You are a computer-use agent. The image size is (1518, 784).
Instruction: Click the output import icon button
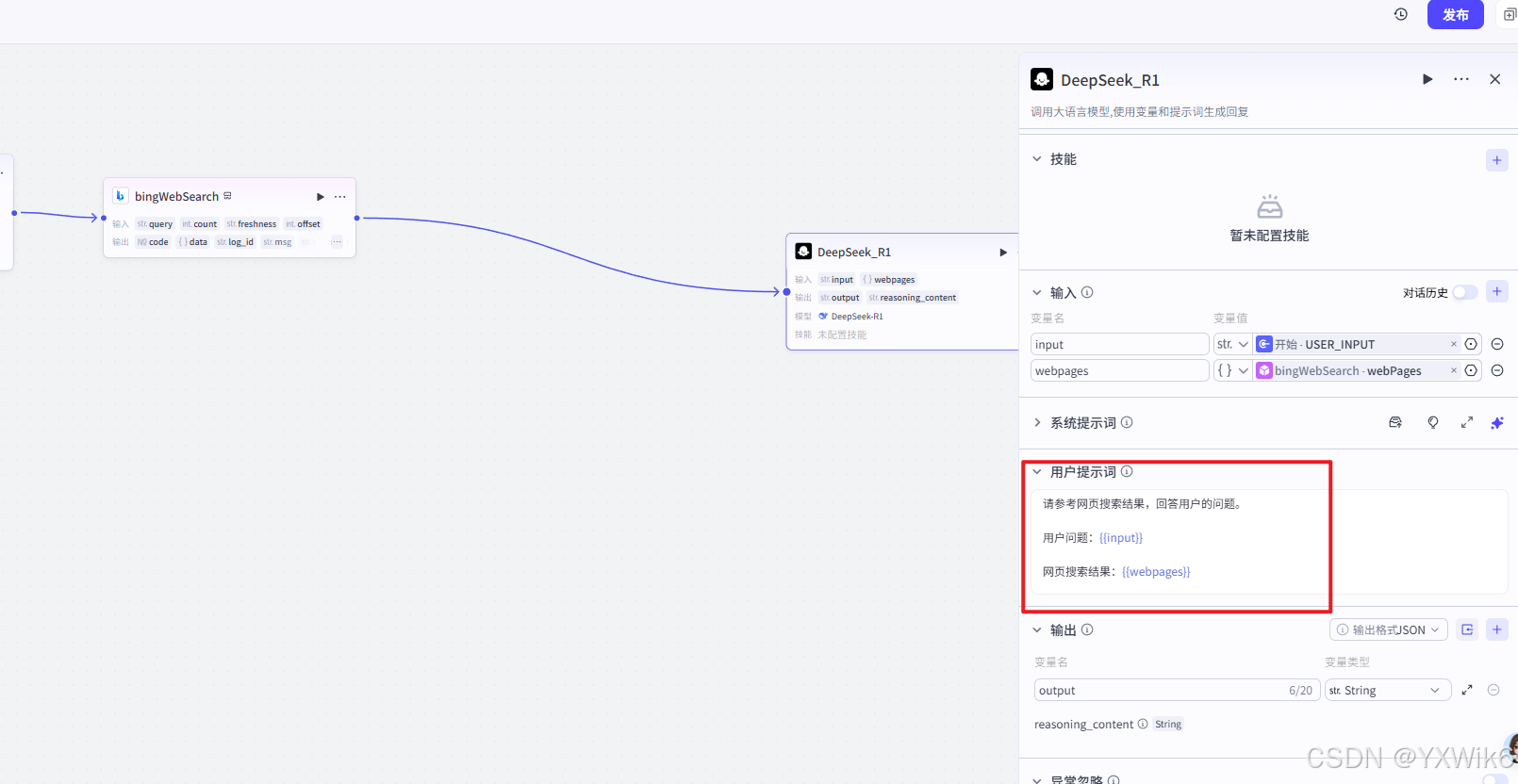click(x=1467, y=629)
